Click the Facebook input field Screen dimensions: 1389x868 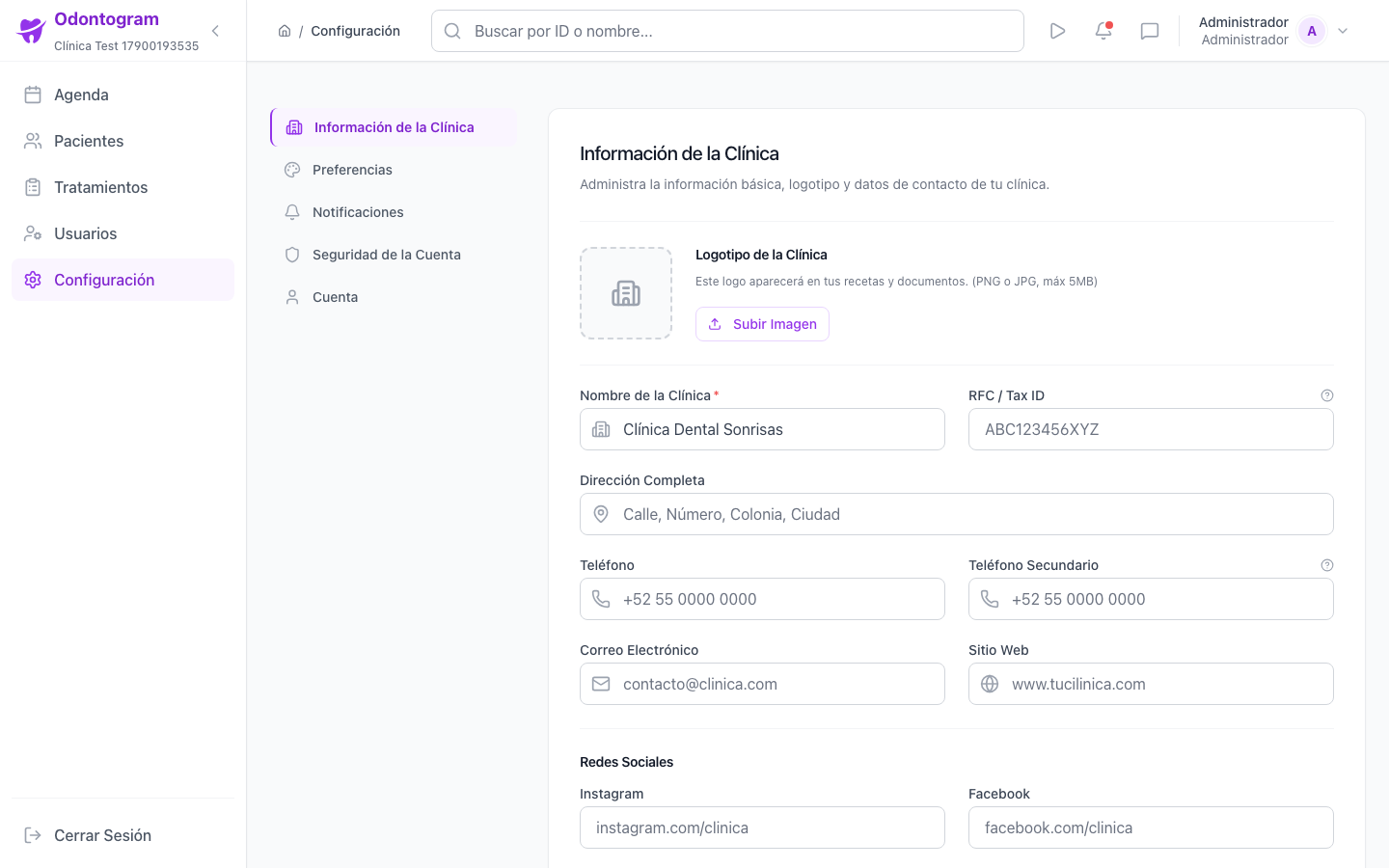pos(1151,827)
